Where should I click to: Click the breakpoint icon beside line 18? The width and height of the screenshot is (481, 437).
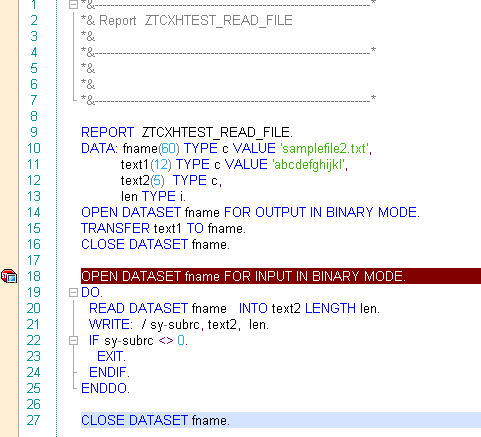pos(9,276)
